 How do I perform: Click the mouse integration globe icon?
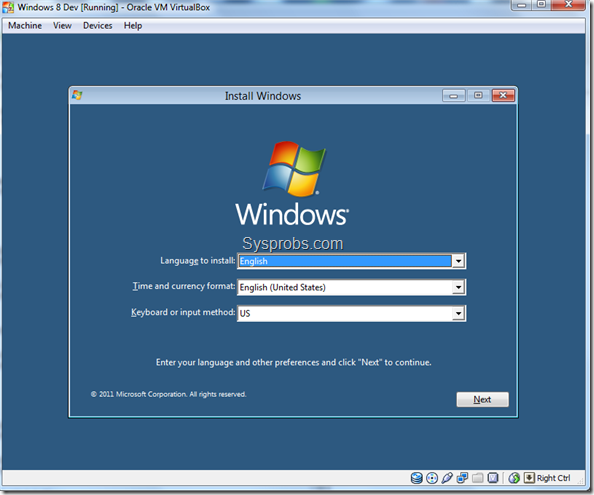[514, 478]
